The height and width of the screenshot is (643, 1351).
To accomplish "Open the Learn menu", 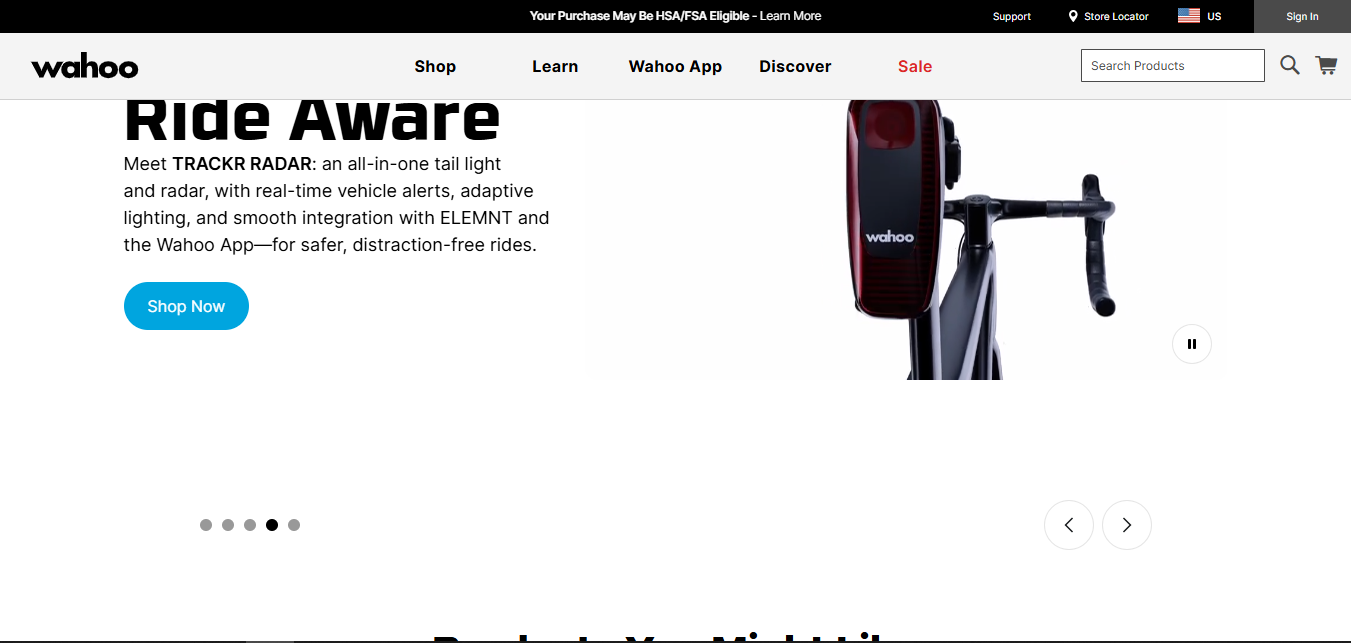I will (555, 67).
